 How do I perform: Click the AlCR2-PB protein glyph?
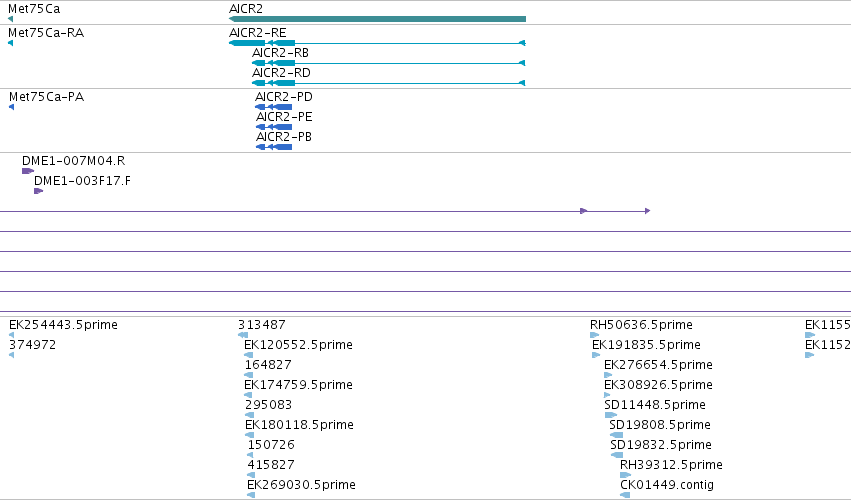(x=274, y=147)
